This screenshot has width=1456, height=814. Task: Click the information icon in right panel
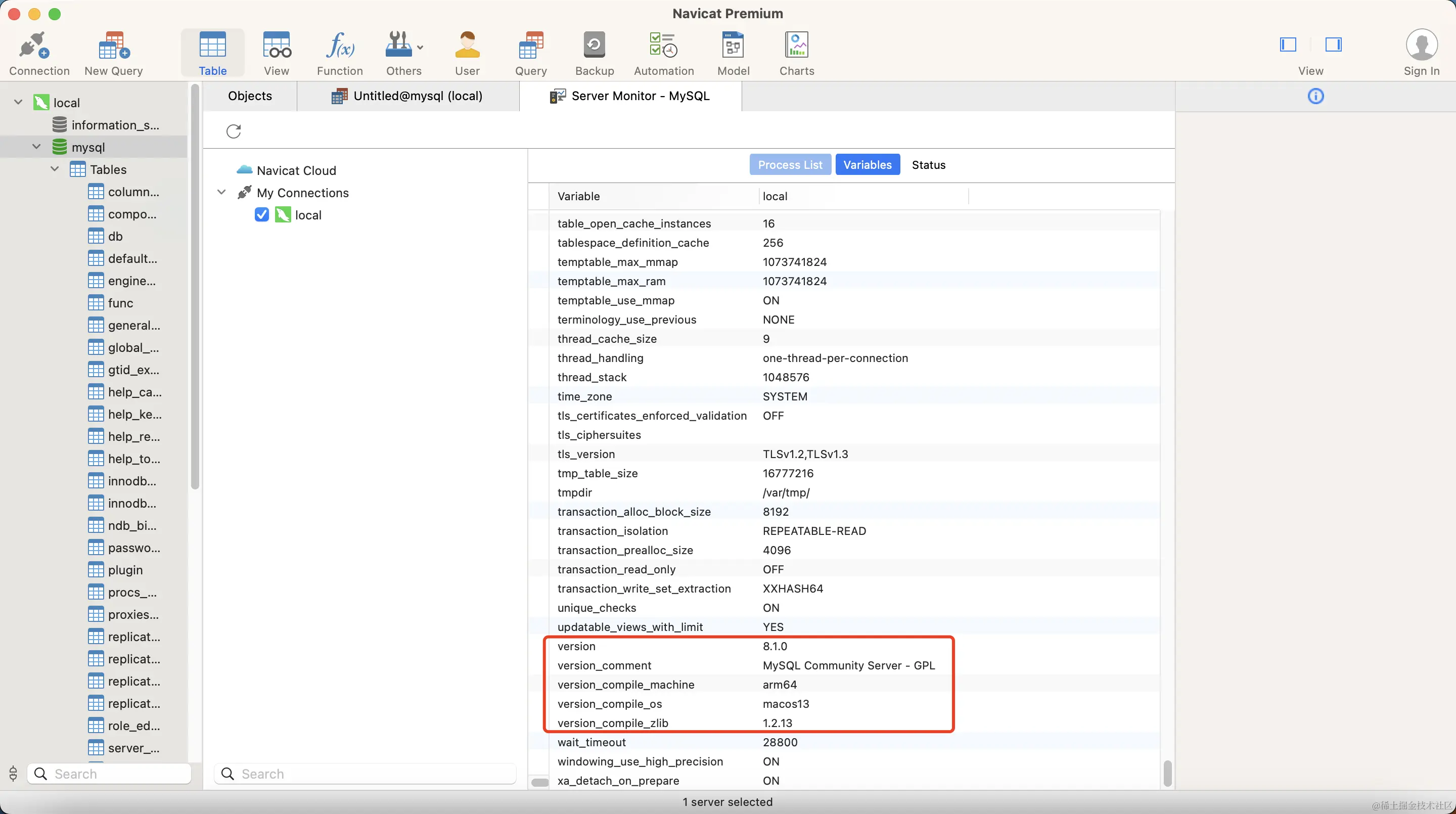(x=1315, y=96)
